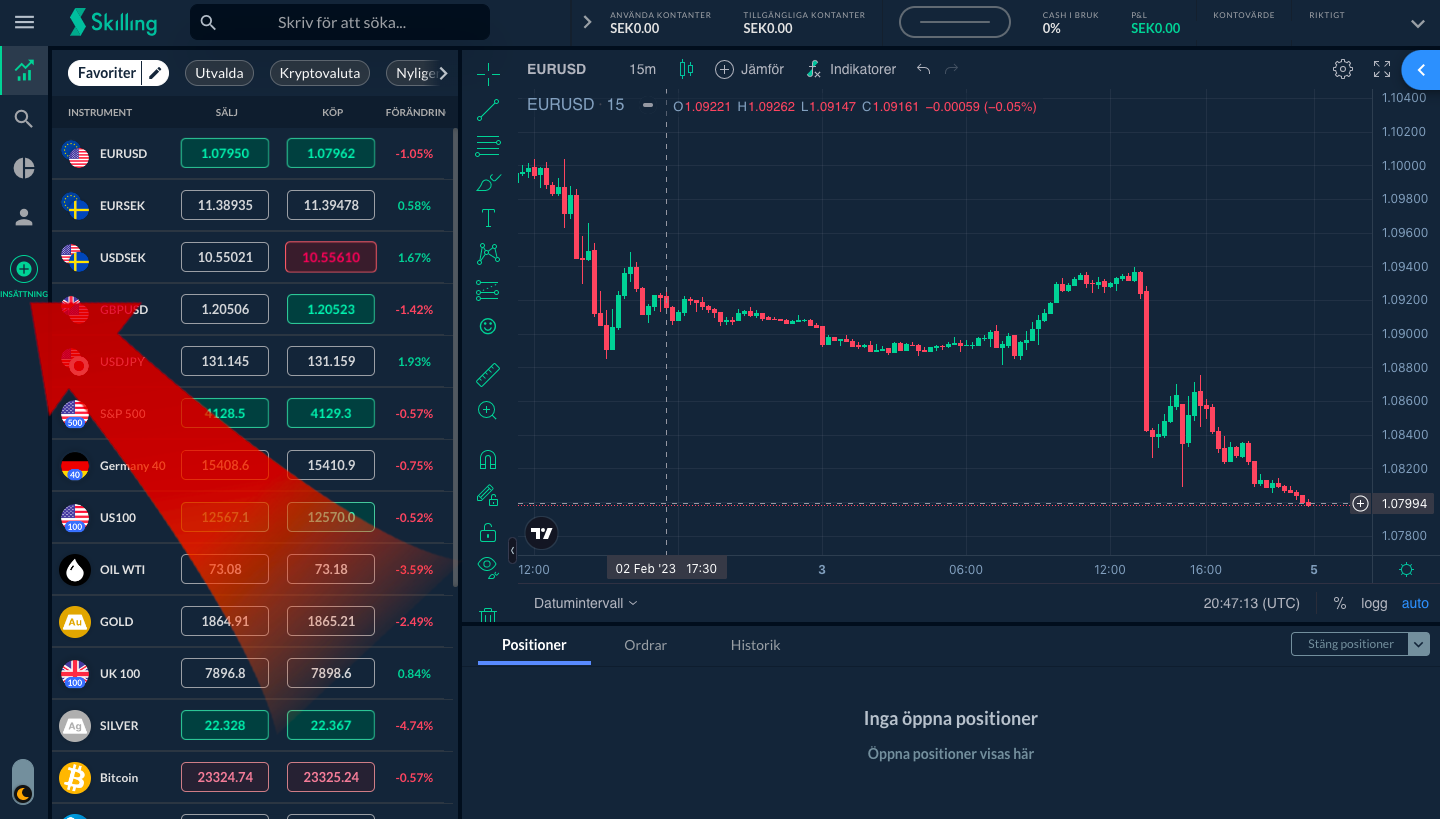Image resolution: width=1440 pixels, height=819 pixels.
Task: Select the Text annotation tool
Action: (x=488, y=218)
